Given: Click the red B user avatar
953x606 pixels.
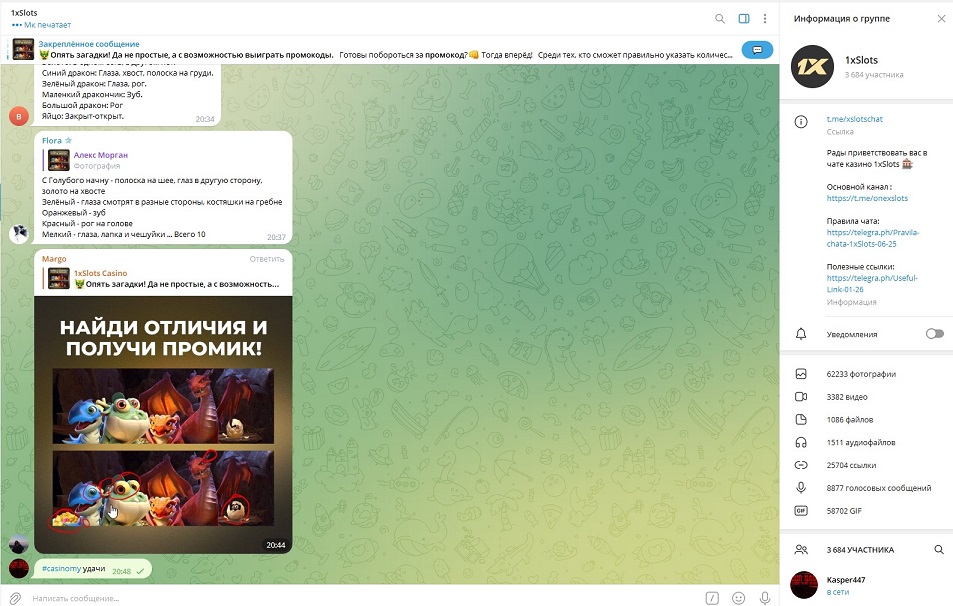Looking at the screenshot, I should 19,116.
